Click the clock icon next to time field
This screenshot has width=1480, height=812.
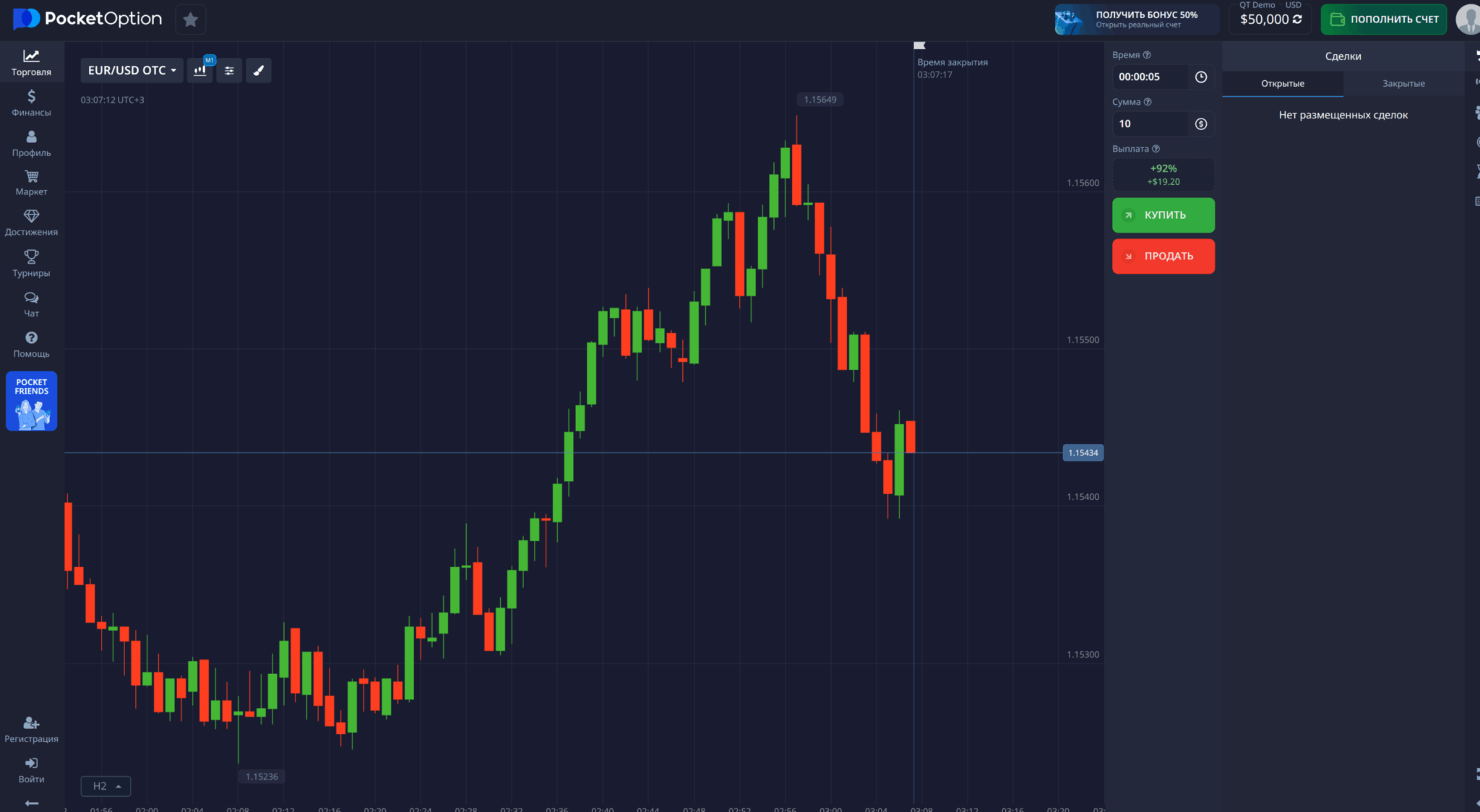[1201, 77]
